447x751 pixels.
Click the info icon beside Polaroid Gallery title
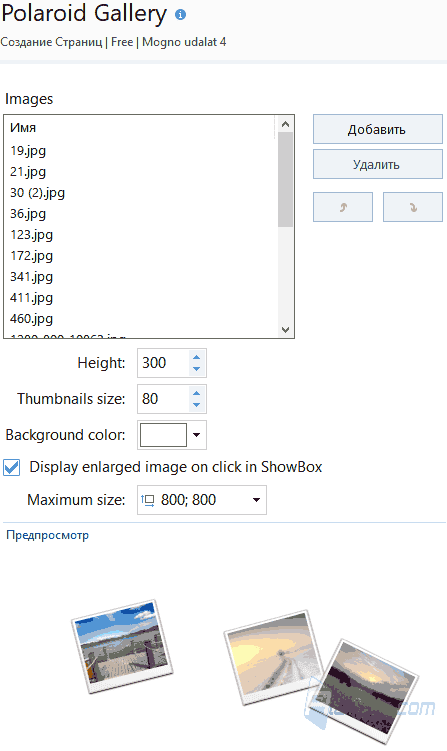coord(180,15)
